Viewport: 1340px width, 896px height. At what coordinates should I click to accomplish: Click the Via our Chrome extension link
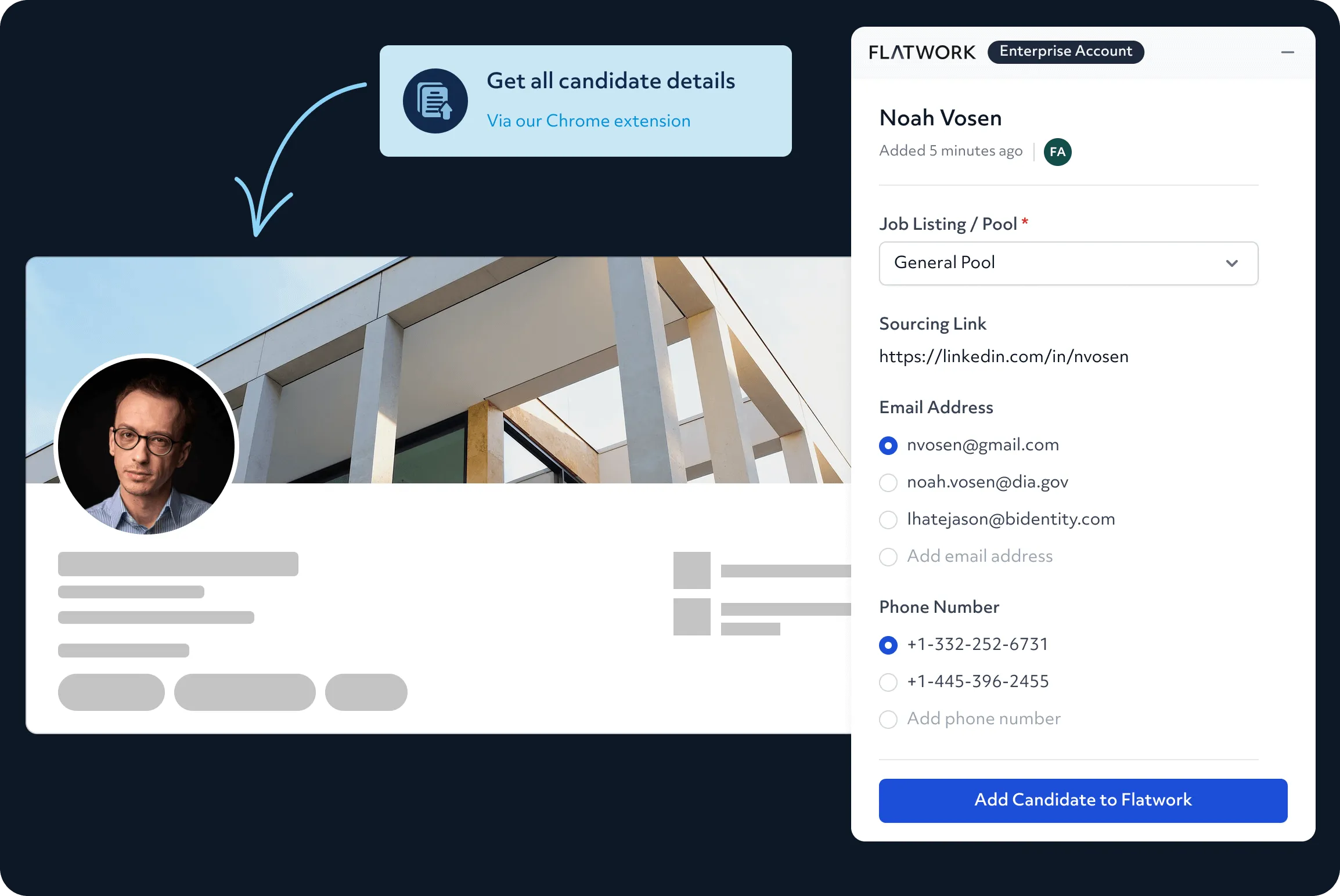(588, 121)
